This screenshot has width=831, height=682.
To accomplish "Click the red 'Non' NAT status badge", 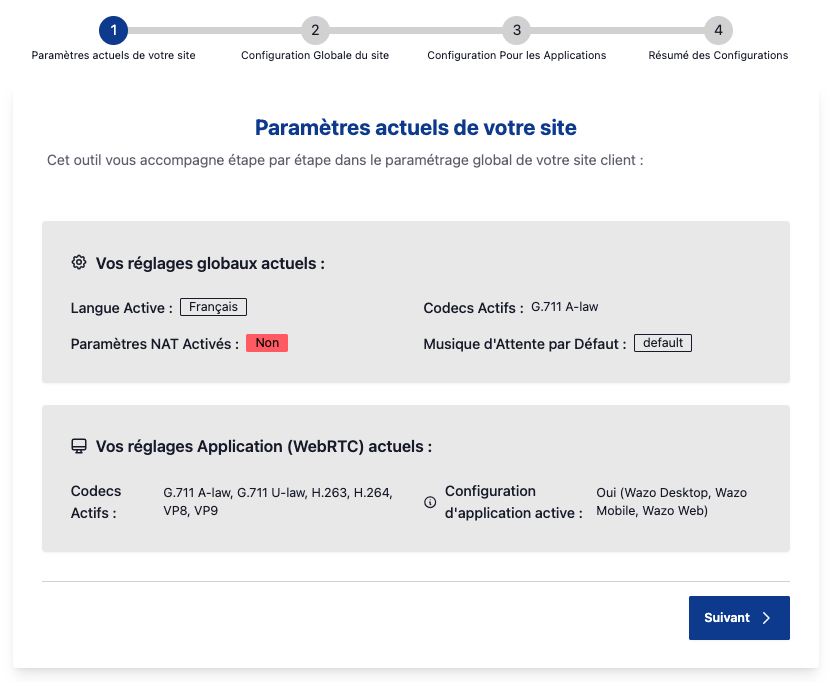I will click(267, 343).
